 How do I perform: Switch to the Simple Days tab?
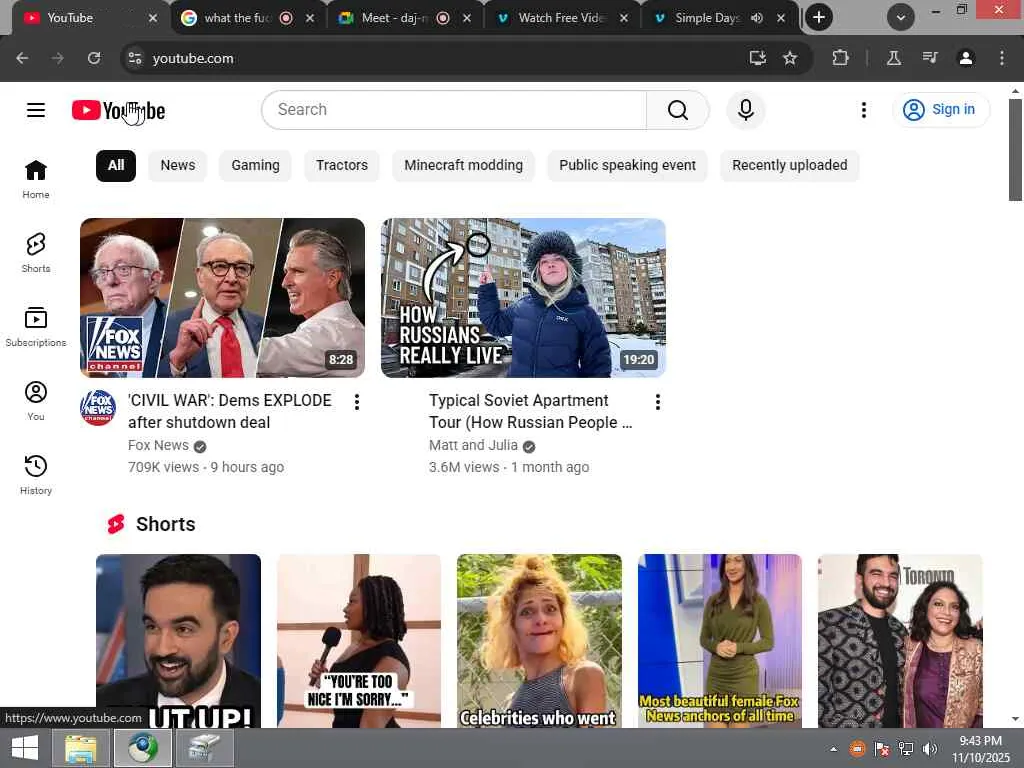tap(720, 18)
